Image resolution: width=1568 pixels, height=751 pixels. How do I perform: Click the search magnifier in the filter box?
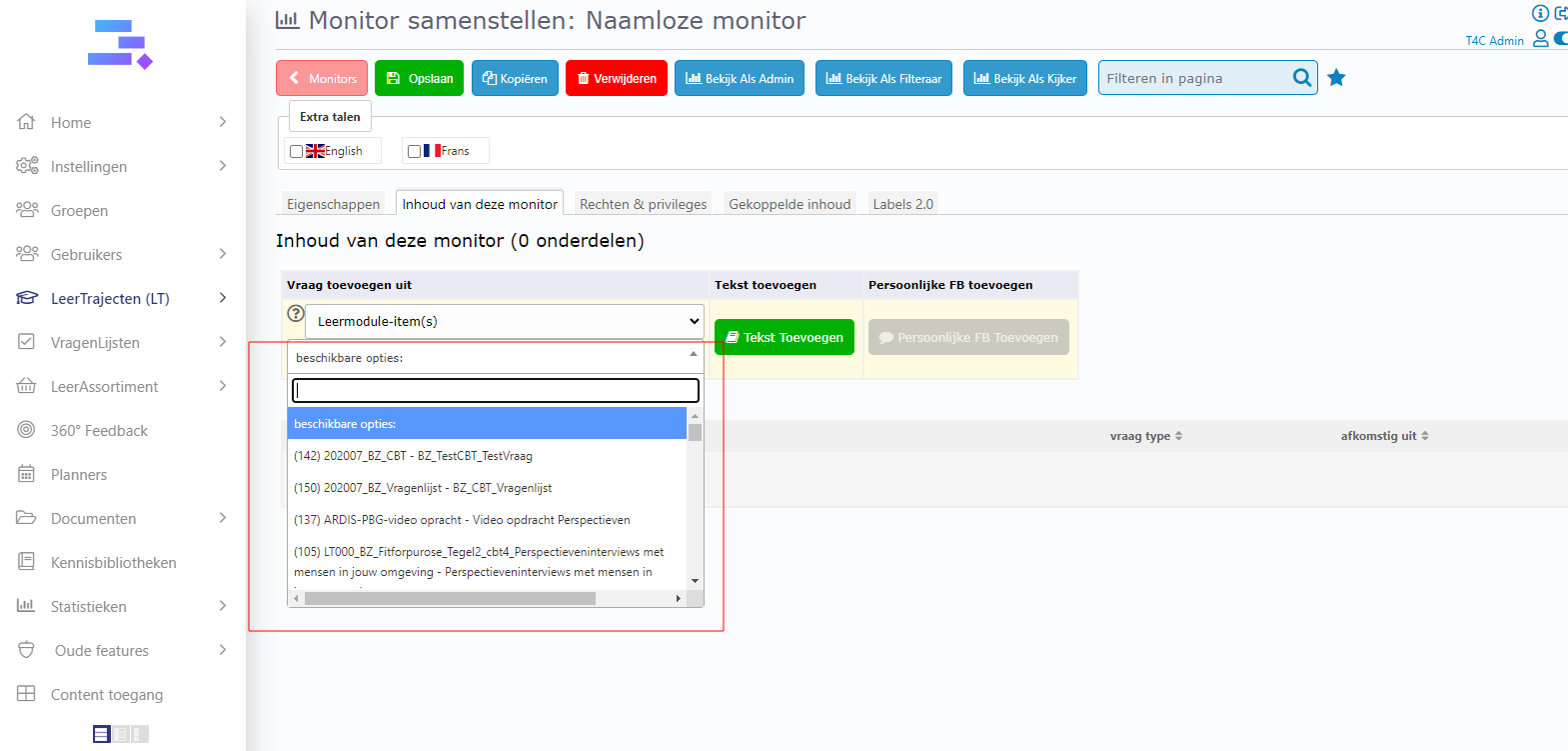pyautogui.click(x=1301, y=78)
